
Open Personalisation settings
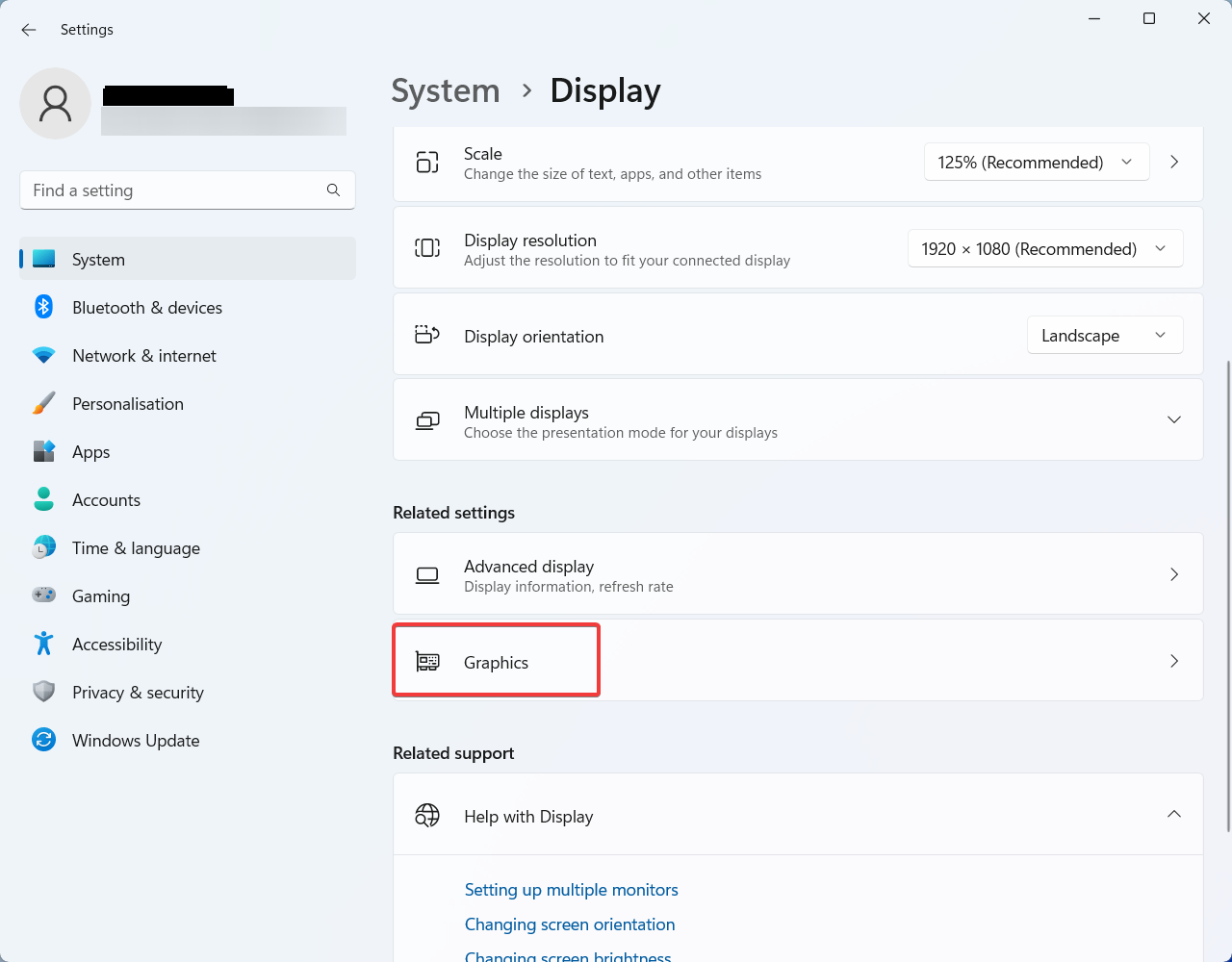pos(188,403)
